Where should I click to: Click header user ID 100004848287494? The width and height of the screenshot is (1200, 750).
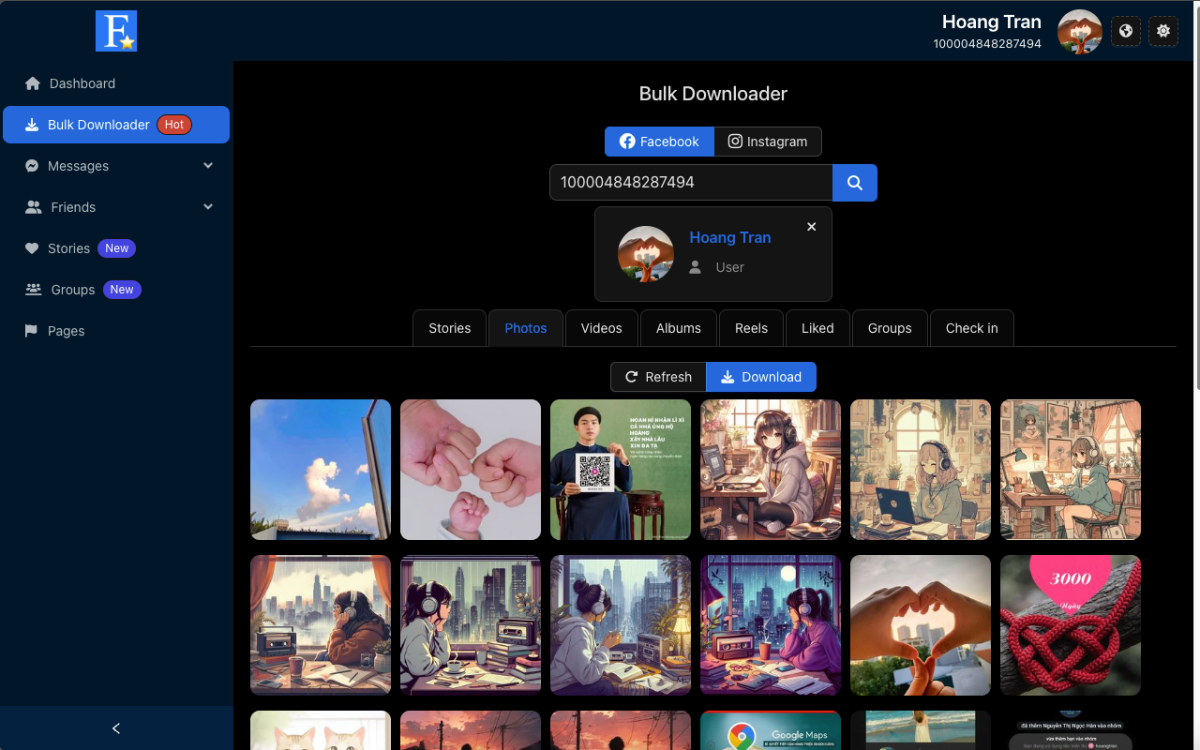click(x=987, y=44)
